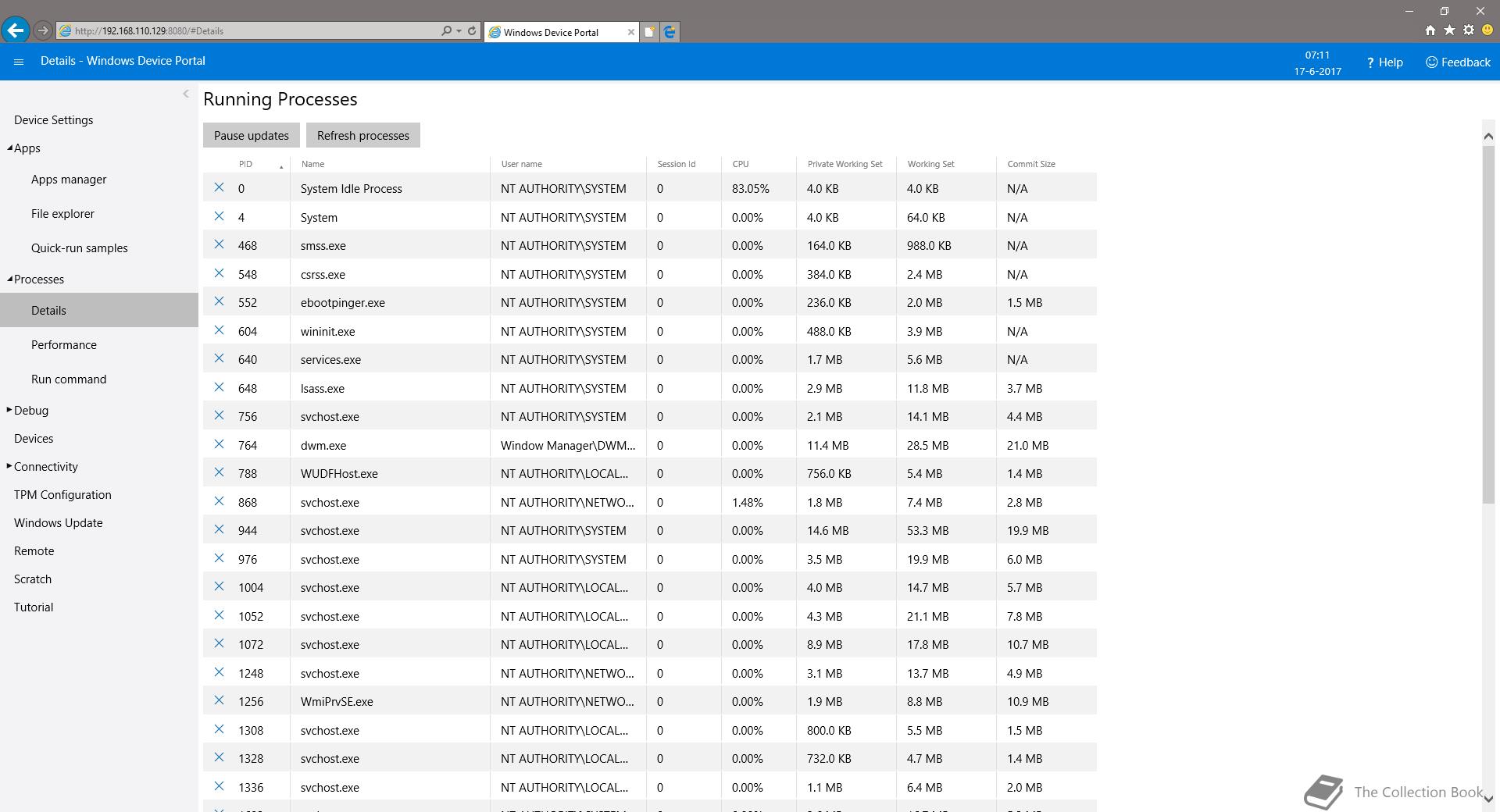The height and width of the screenshot is (812, 1500).
Task: Kill services.exe with X icon
Action: coord(220,358)
